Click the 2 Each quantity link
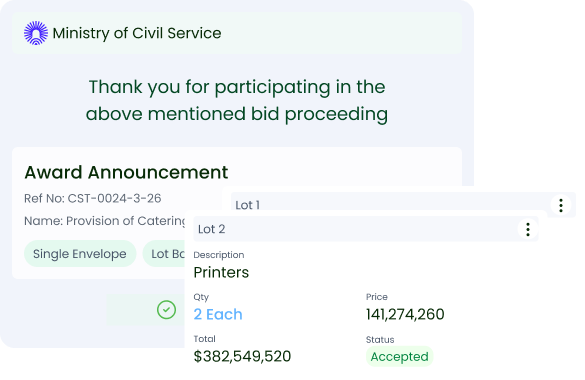Image resolution: width=585 pixels, height=380 pixels. 218,314
